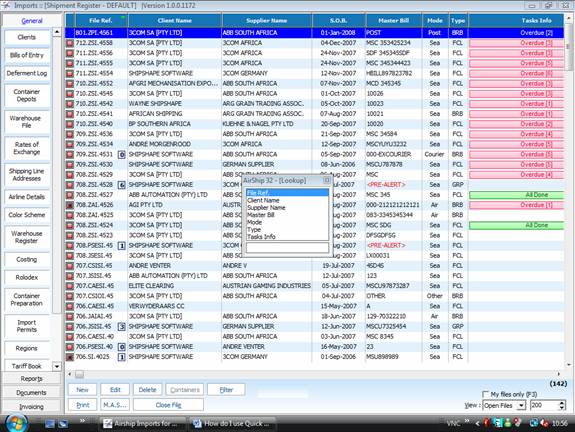Open the Color Scheme sidebar button

coord(27,215)
